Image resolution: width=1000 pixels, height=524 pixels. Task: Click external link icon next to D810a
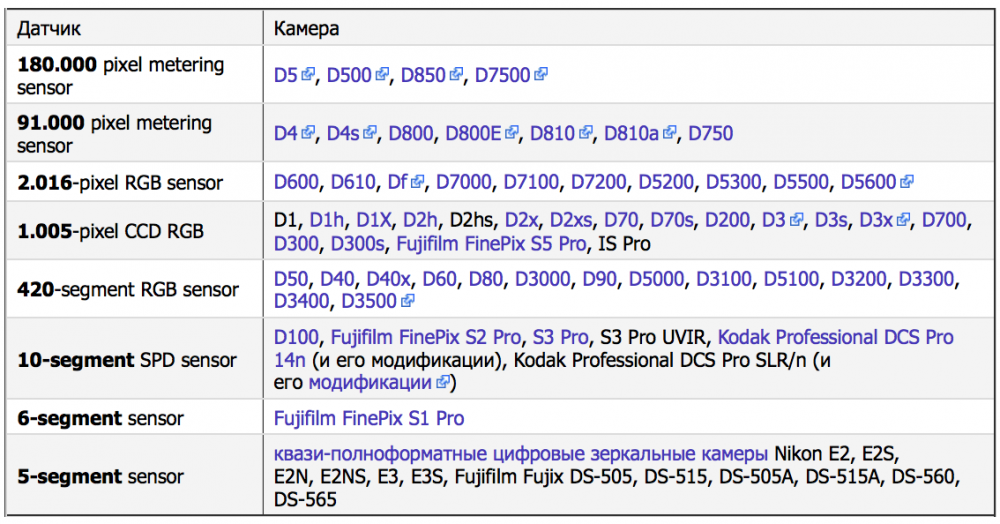669,133
